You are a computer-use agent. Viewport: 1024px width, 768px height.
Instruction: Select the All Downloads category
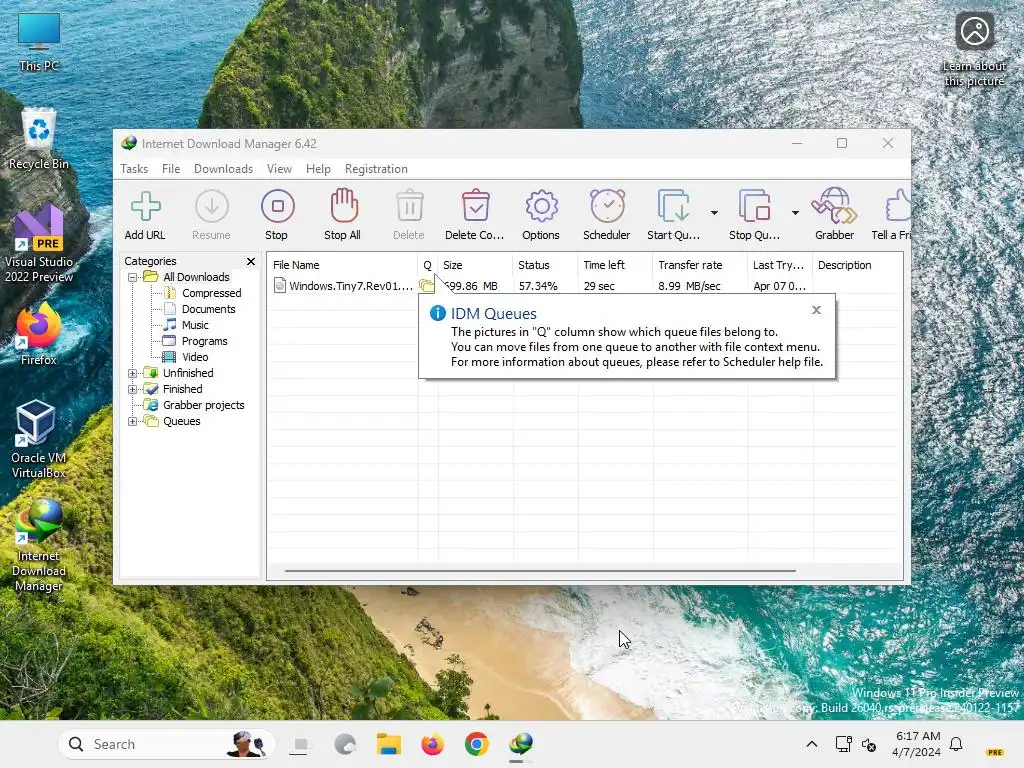point(196,277)
